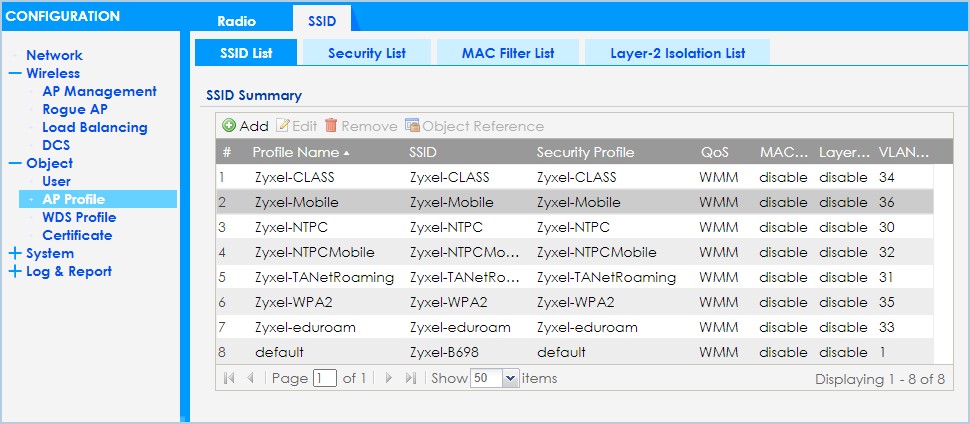Collapse the Object menu section

coord(15,163)
